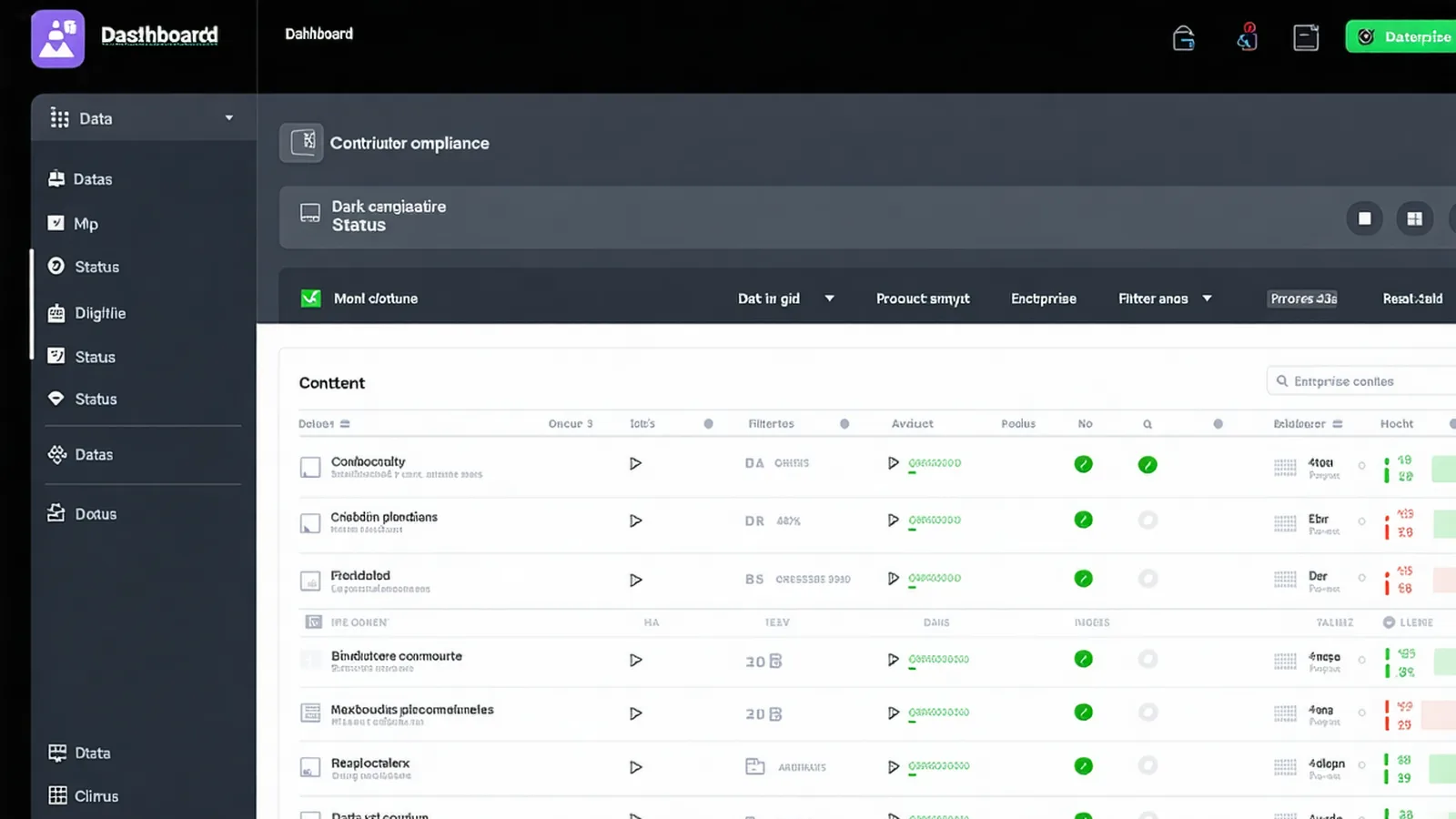The width and height of the screenshot is (1456, 819).
Task: Click the pink bar in Frcidaled row
Action: click(x=1444, y=580)
